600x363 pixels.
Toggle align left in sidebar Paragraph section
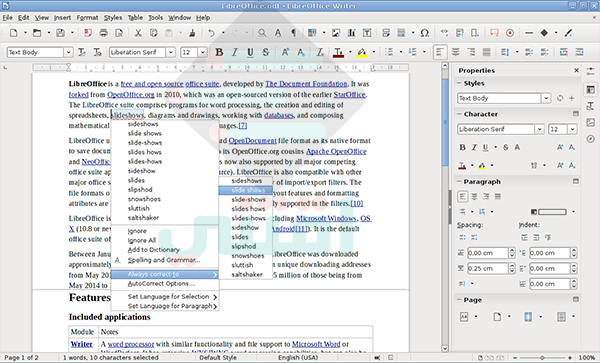(463, 197)
